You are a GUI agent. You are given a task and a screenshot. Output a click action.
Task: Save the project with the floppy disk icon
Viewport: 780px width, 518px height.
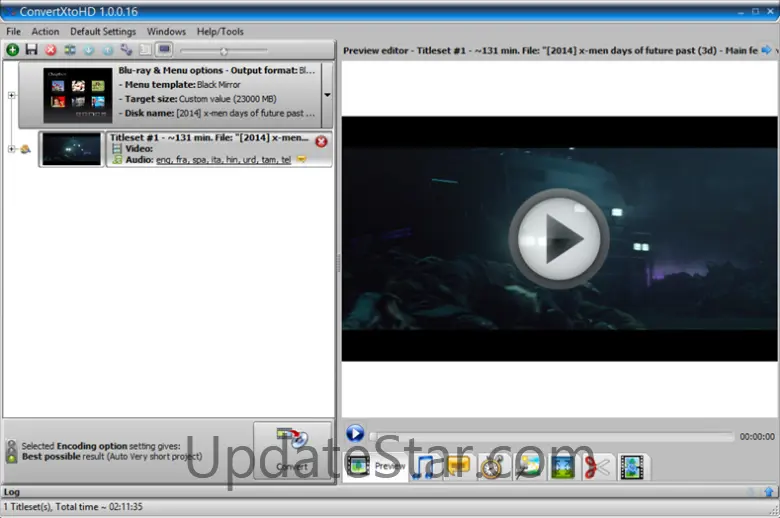[31, 50]
